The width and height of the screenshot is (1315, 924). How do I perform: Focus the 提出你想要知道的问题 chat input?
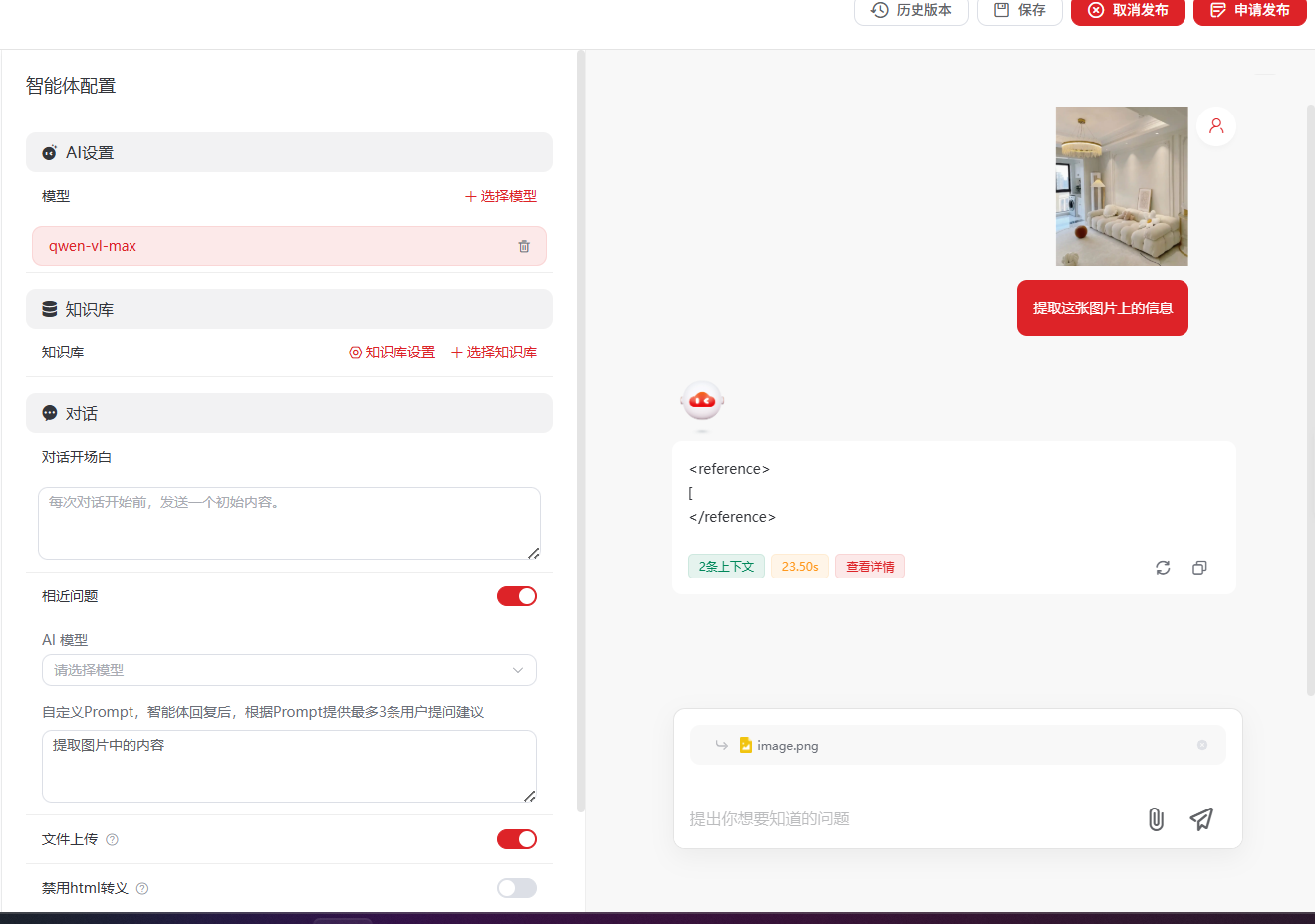coord(907,819)
